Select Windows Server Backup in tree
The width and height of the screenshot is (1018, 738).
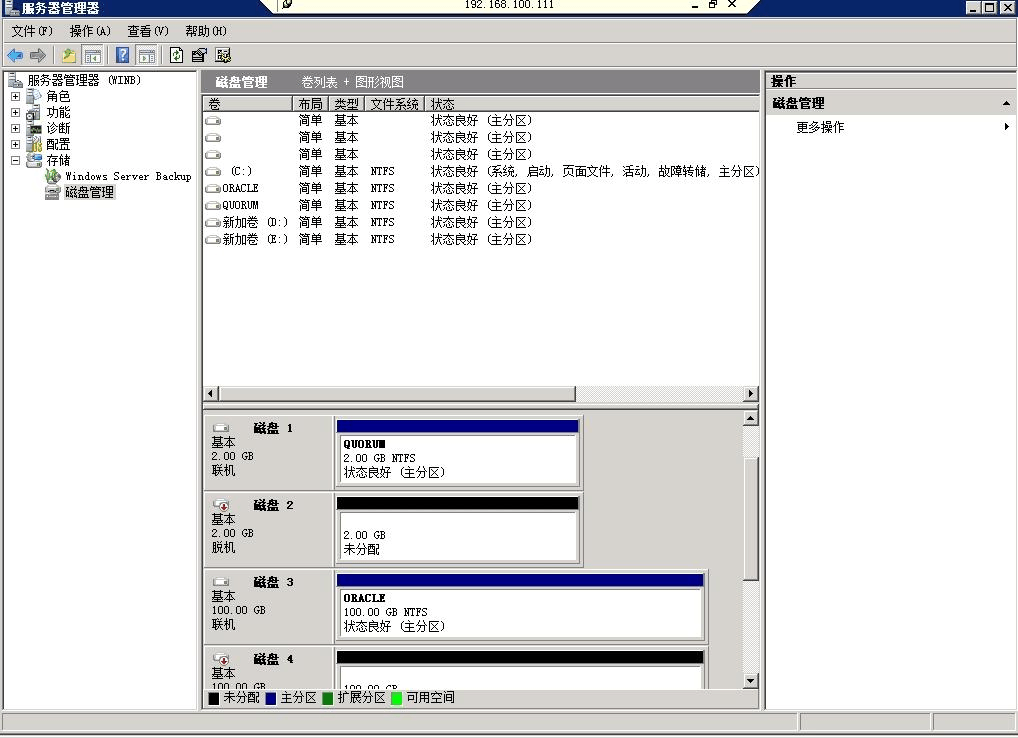[x=127, y=176]
